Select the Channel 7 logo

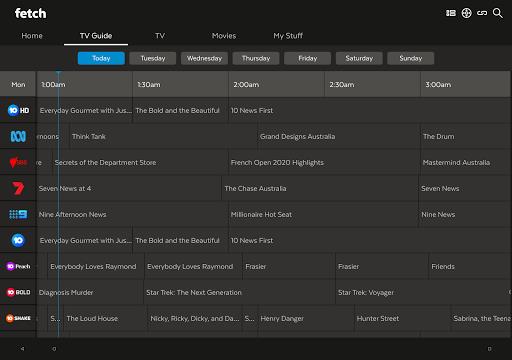click(18, 188)
